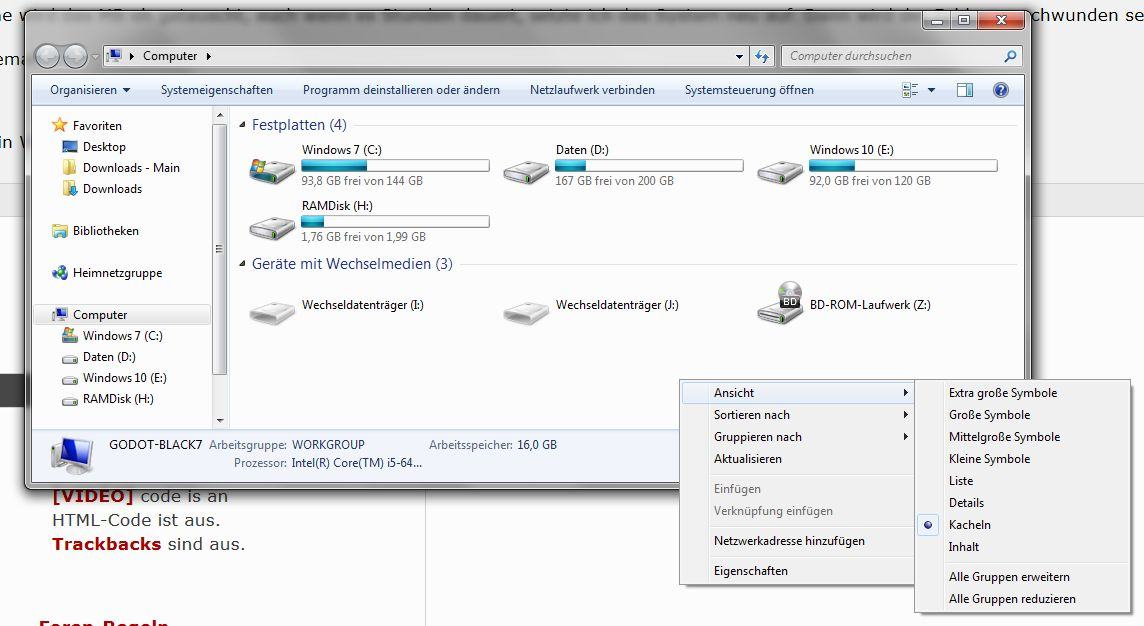Change view using the view icon
This screenshot has height=626, width=1144.
910,90
